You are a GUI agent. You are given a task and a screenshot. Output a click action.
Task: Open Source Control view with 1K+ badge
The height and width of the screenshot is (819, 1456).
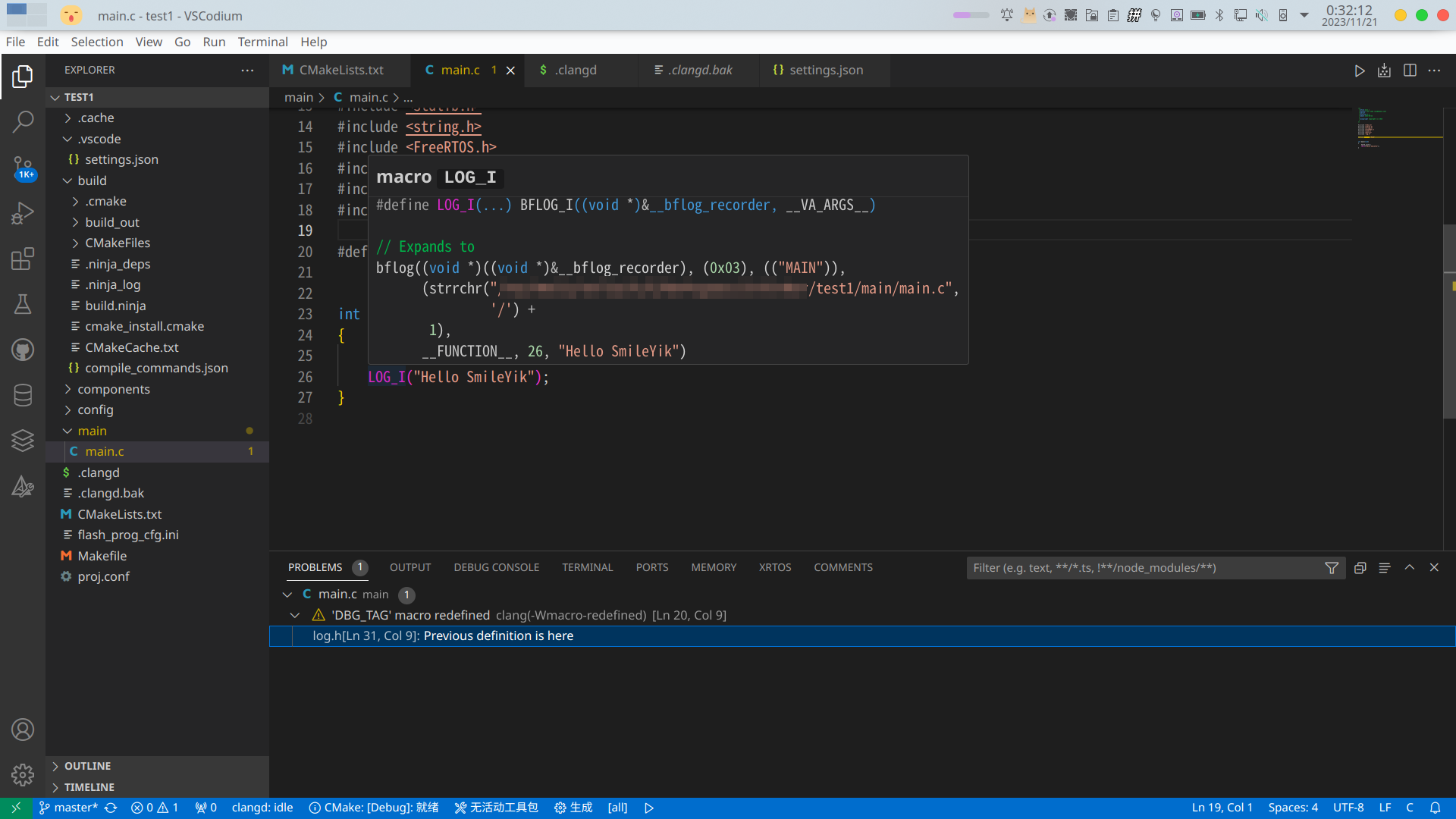pos(23,168)
